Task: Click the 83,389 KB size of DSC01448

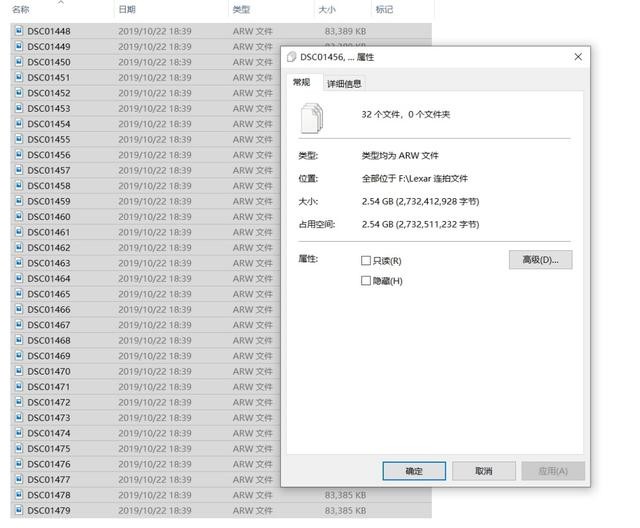Action: point(345,31)
